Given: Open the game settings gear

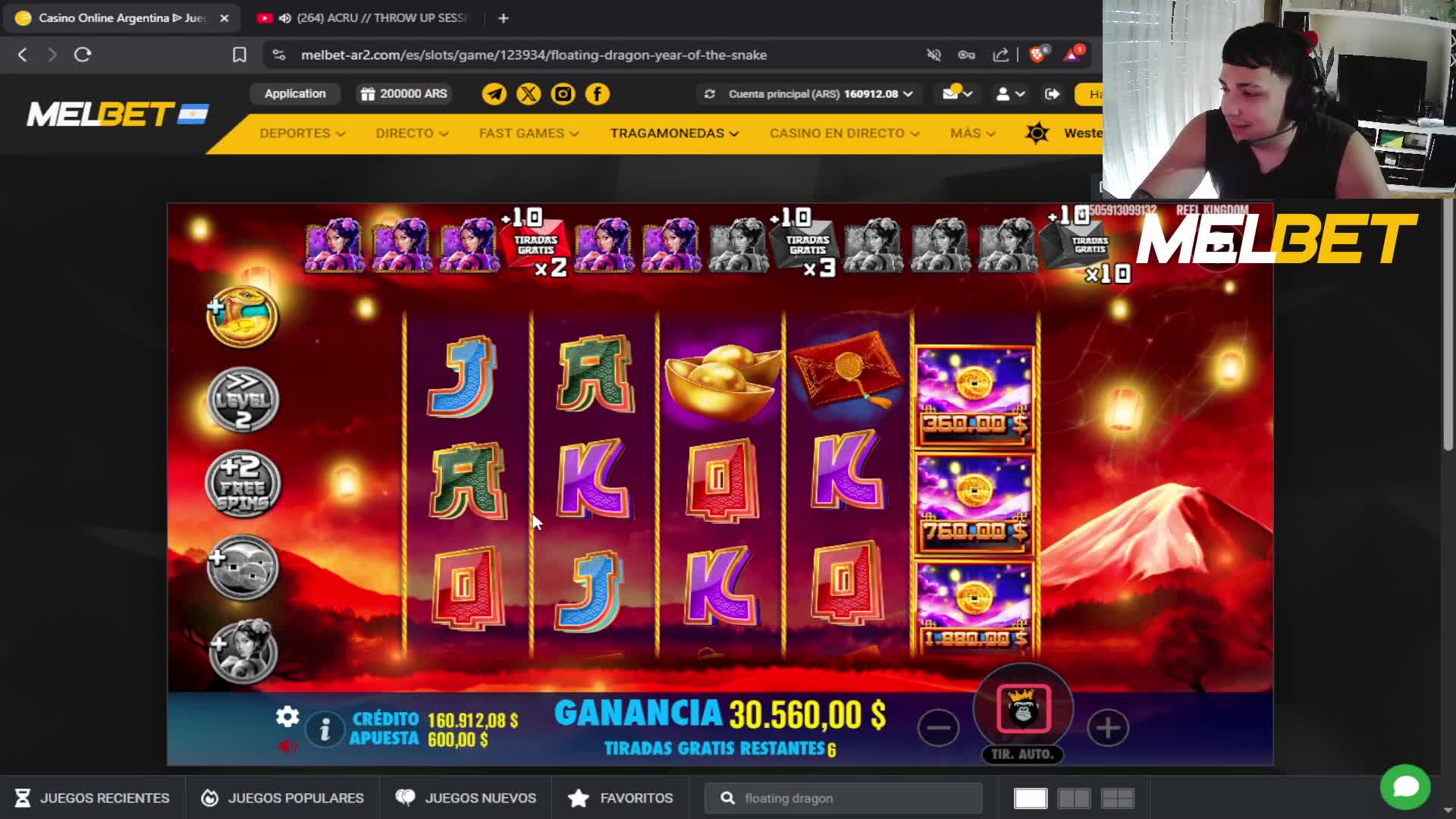Looking at the screenshot, I should (287, 717).
